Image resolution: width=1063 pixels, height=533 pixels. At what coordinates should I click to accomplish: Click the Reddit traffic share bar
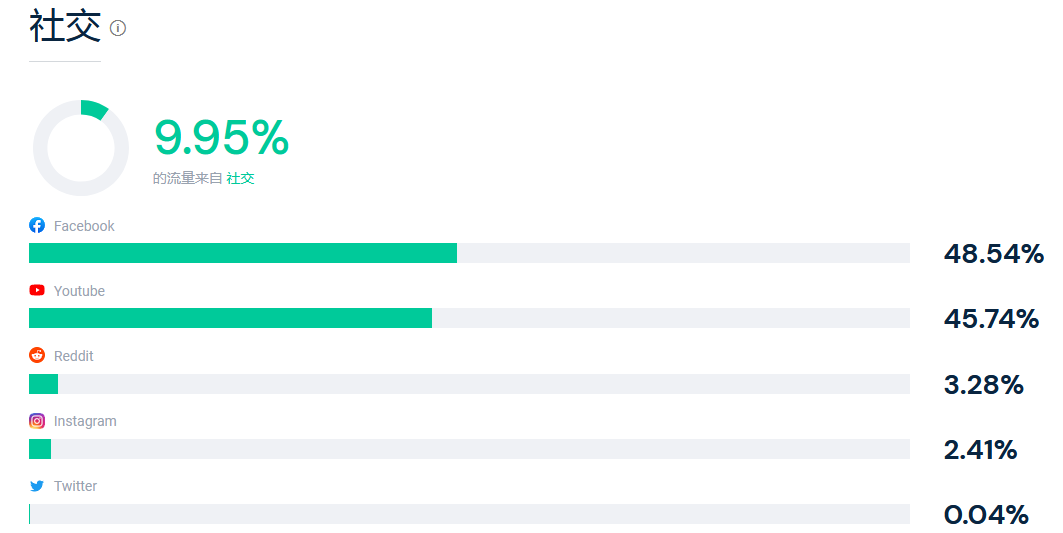(469, 384)
